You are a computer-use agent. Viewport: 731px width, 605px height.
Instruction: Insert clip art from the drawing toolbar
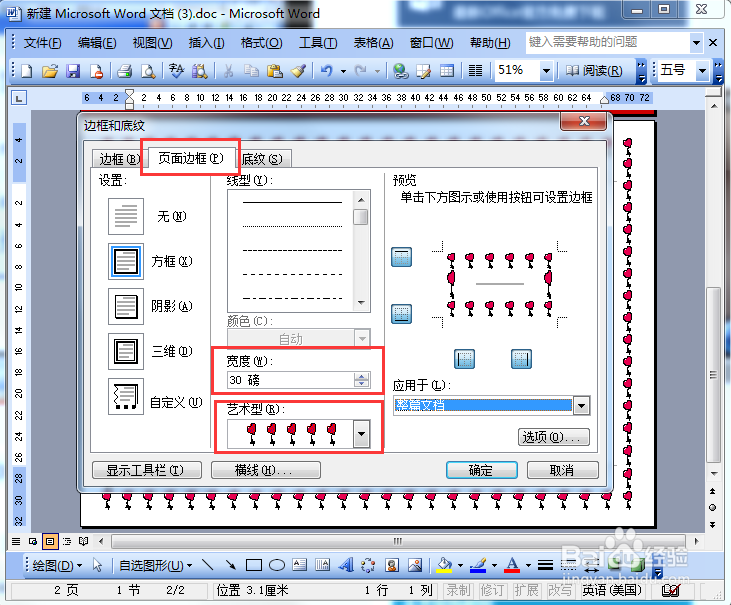pos(392,565)
